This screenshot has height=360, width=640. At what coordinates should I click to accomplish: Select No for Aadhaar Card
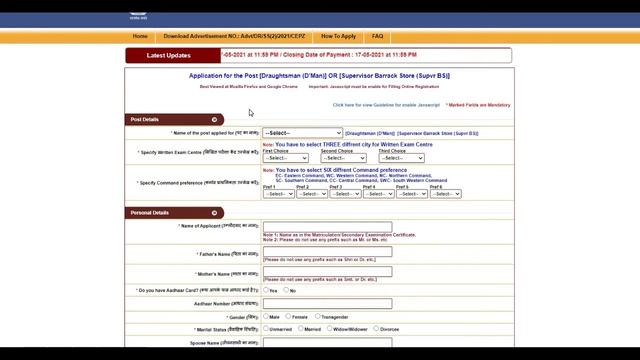tap(286, 290)
